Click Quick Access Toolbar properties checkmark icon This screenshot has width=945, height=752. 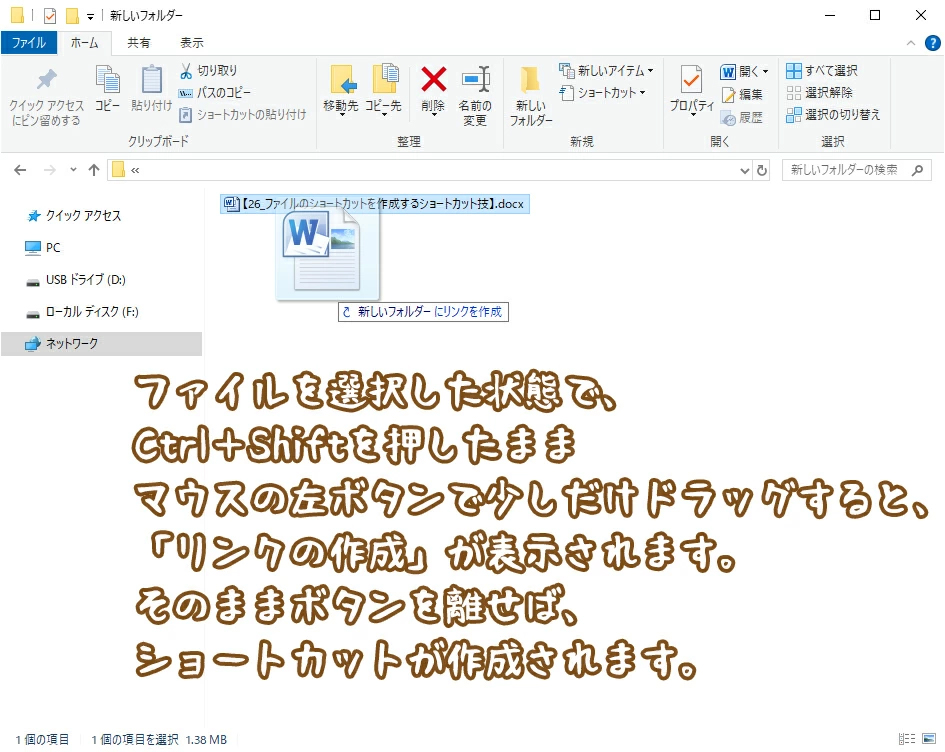pyautogui.click(x=50, y=16)
